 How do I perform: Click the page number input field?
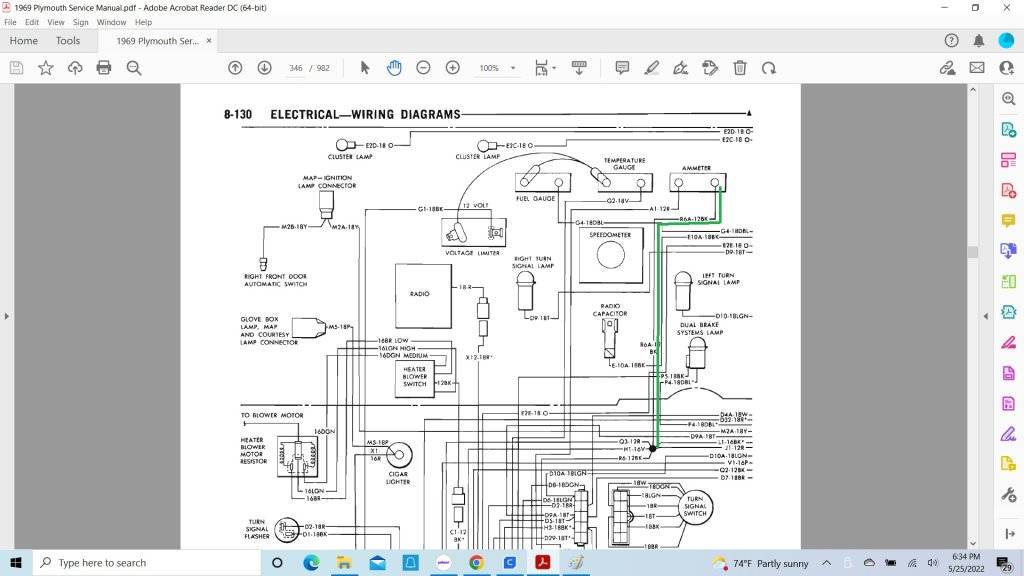click(x=295, y=68)
